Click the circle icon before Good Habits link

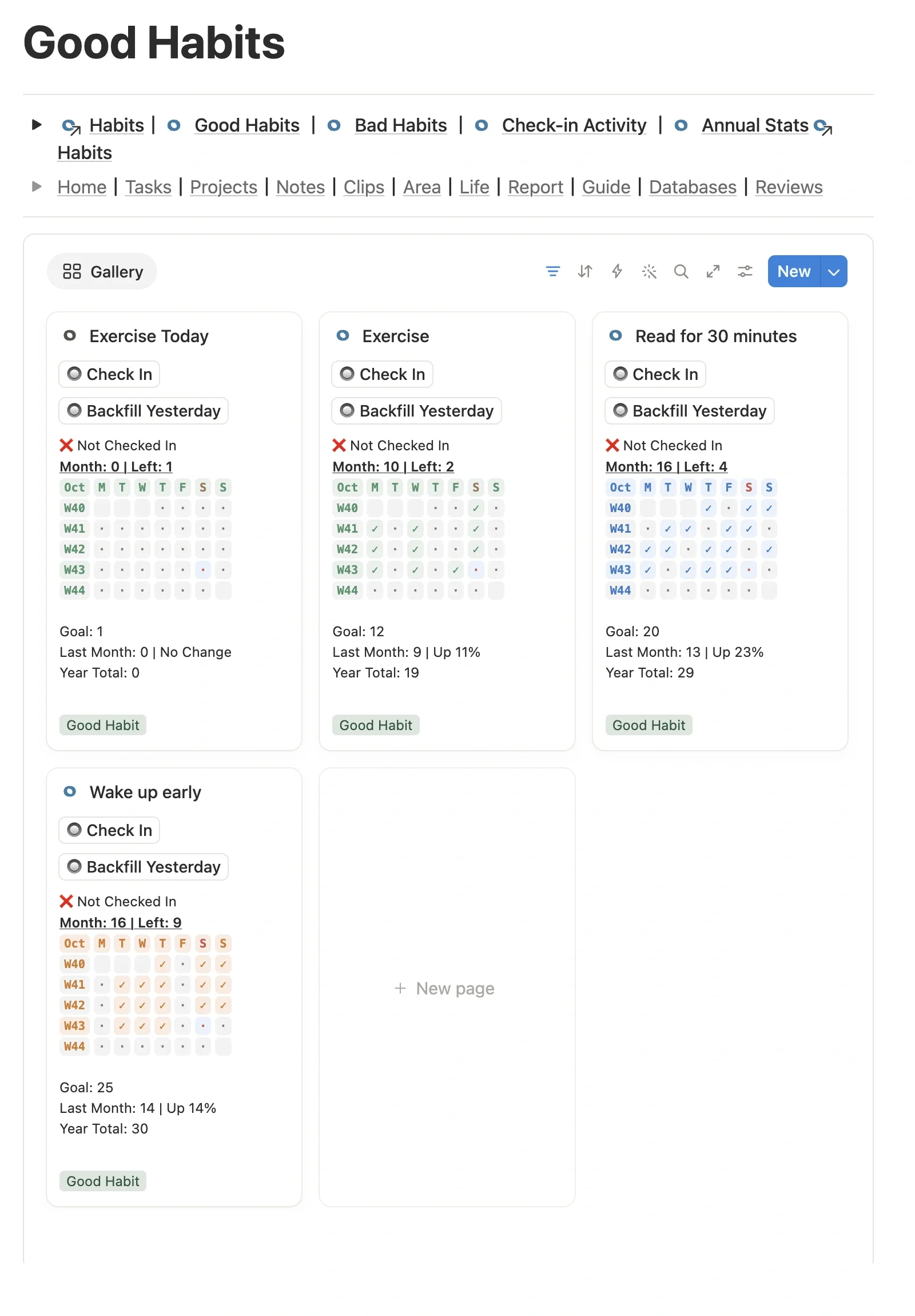tap(174, 125)
